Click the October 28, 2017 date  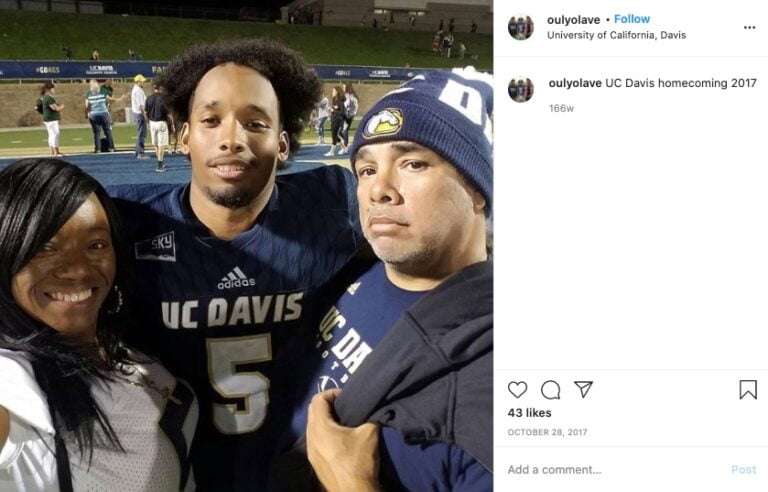point(547,432)
